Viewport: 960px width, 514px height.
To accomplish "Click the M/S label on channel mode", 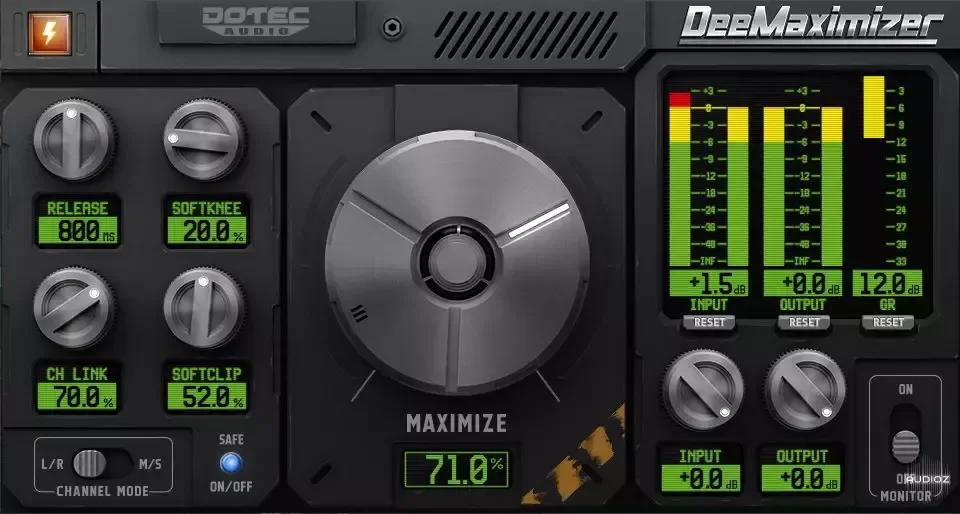I will point(151,464).
